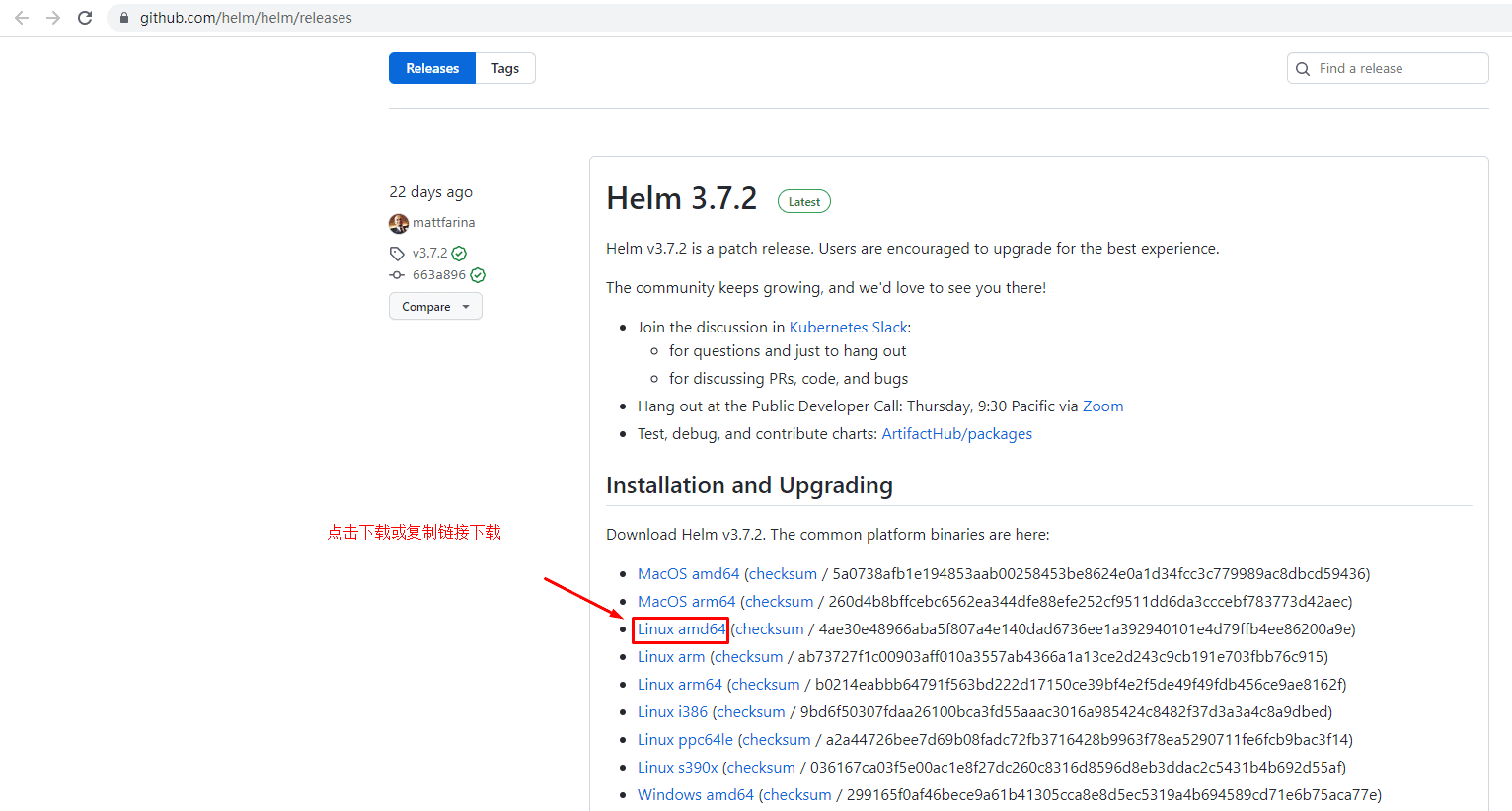This screenshot has width=1512, height=811.
Task: Click the commit icon beside 663a896
Action: point(397,275)
